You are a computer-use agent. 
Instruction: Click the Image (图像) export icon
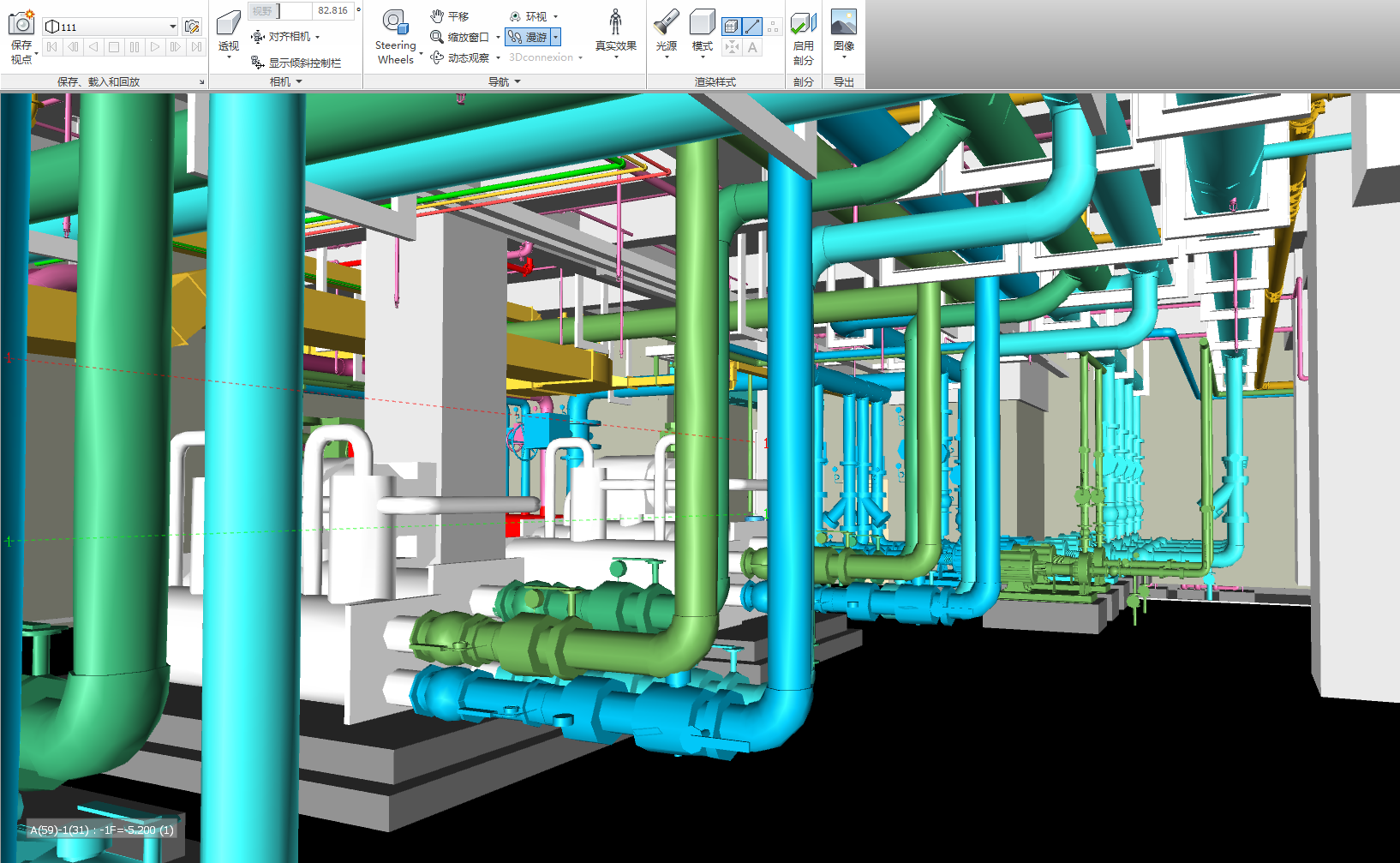843,23
